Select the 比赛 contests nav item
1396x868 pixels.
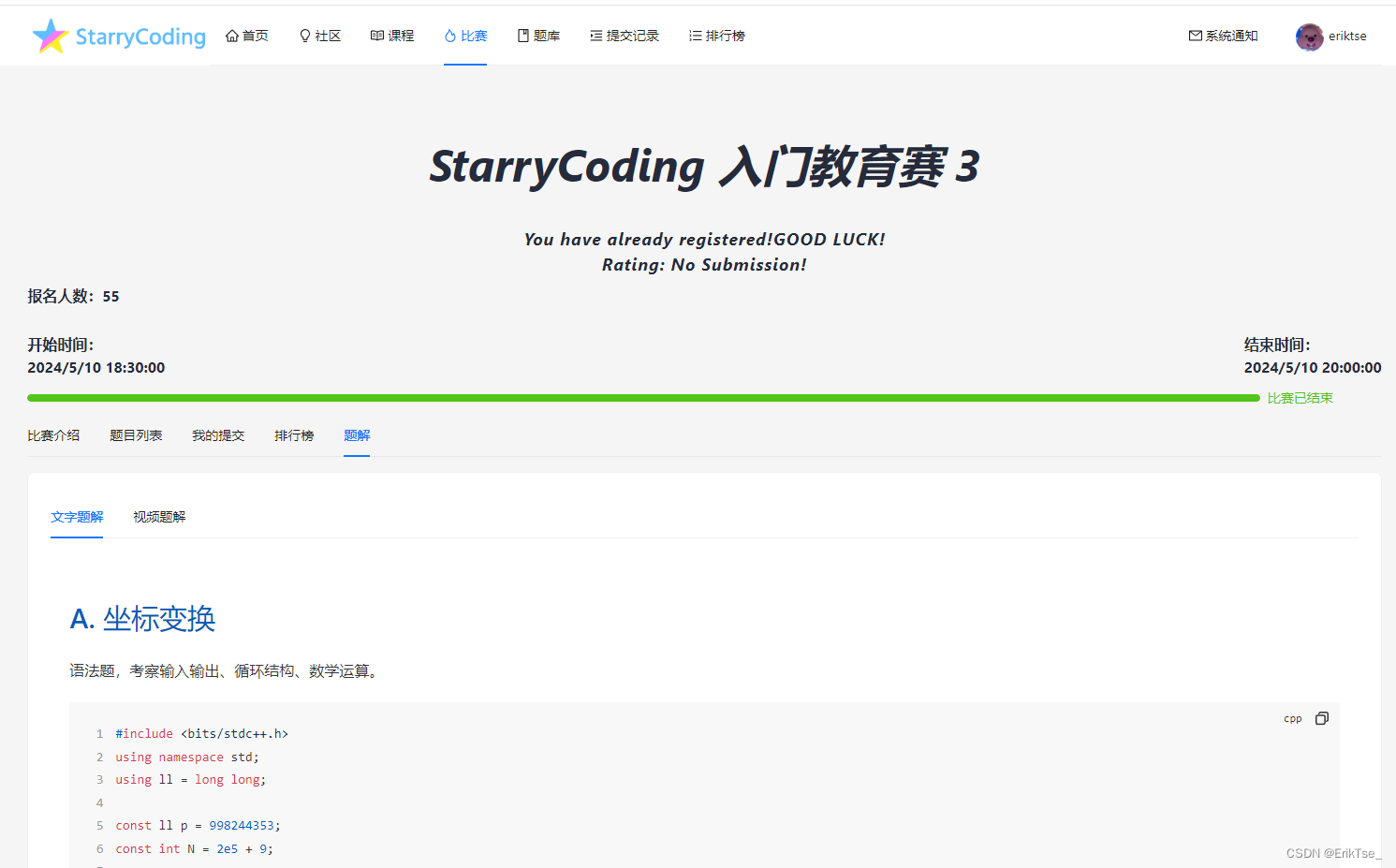[465, 36]
